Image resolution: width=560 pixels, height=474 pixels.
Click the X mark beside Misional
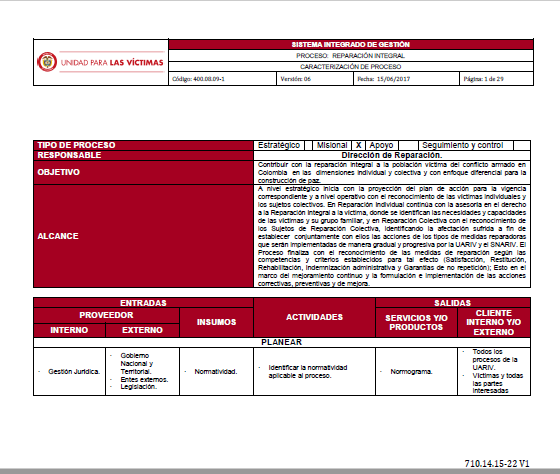coord(359,145)
